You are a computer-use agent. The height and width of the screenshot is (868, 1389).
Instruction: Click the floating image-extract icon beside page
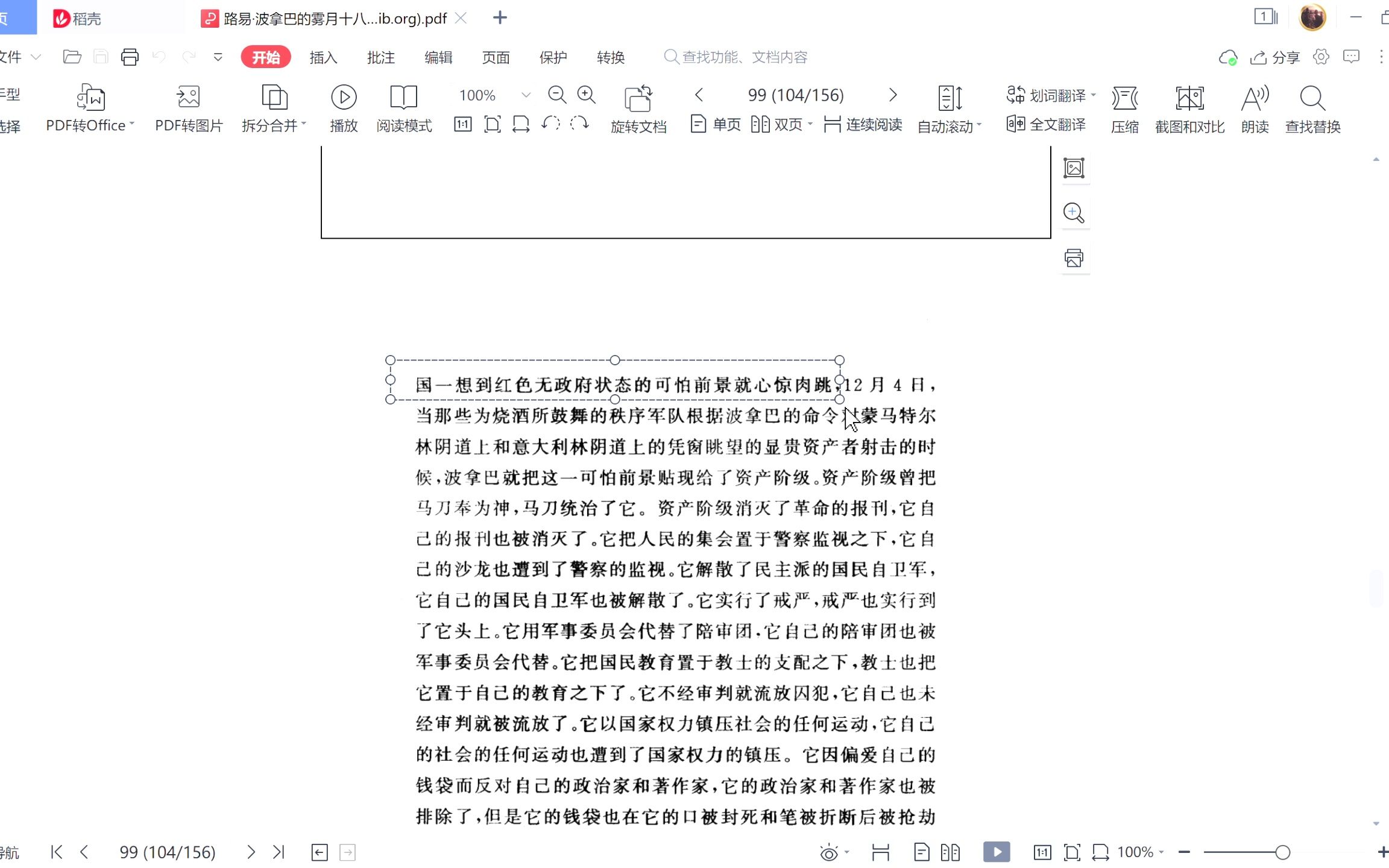pos(1074,168)
